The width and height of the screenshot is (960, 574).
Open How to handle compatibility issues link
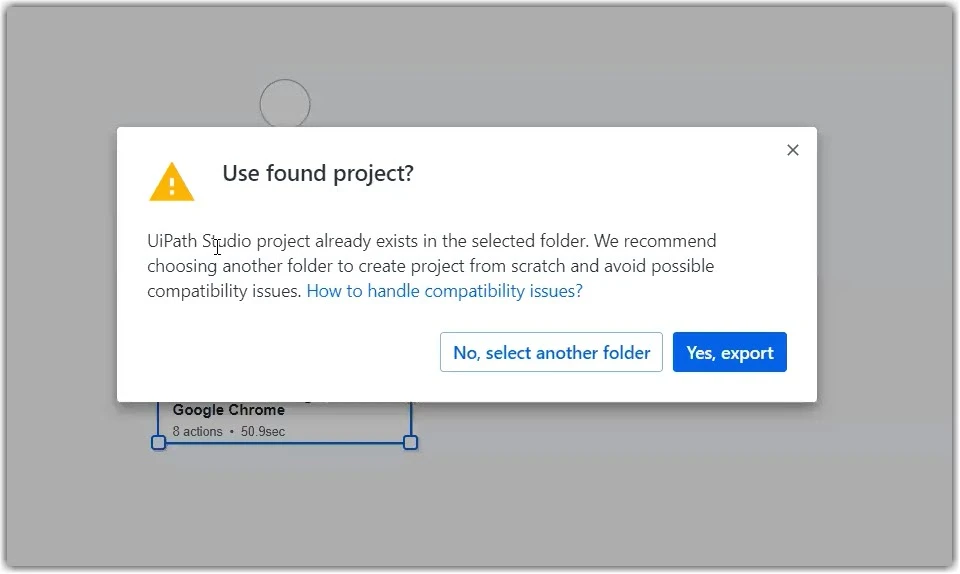tap(444, 291)
